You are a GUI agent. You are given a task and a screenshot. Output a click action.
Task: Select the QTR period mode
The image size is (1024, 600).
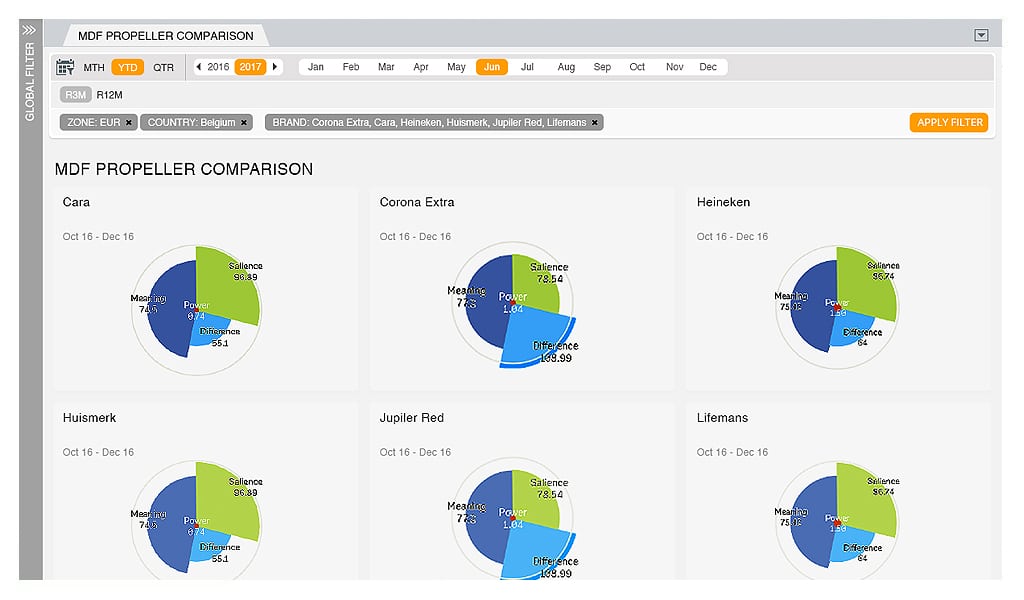tap(163, 67)
